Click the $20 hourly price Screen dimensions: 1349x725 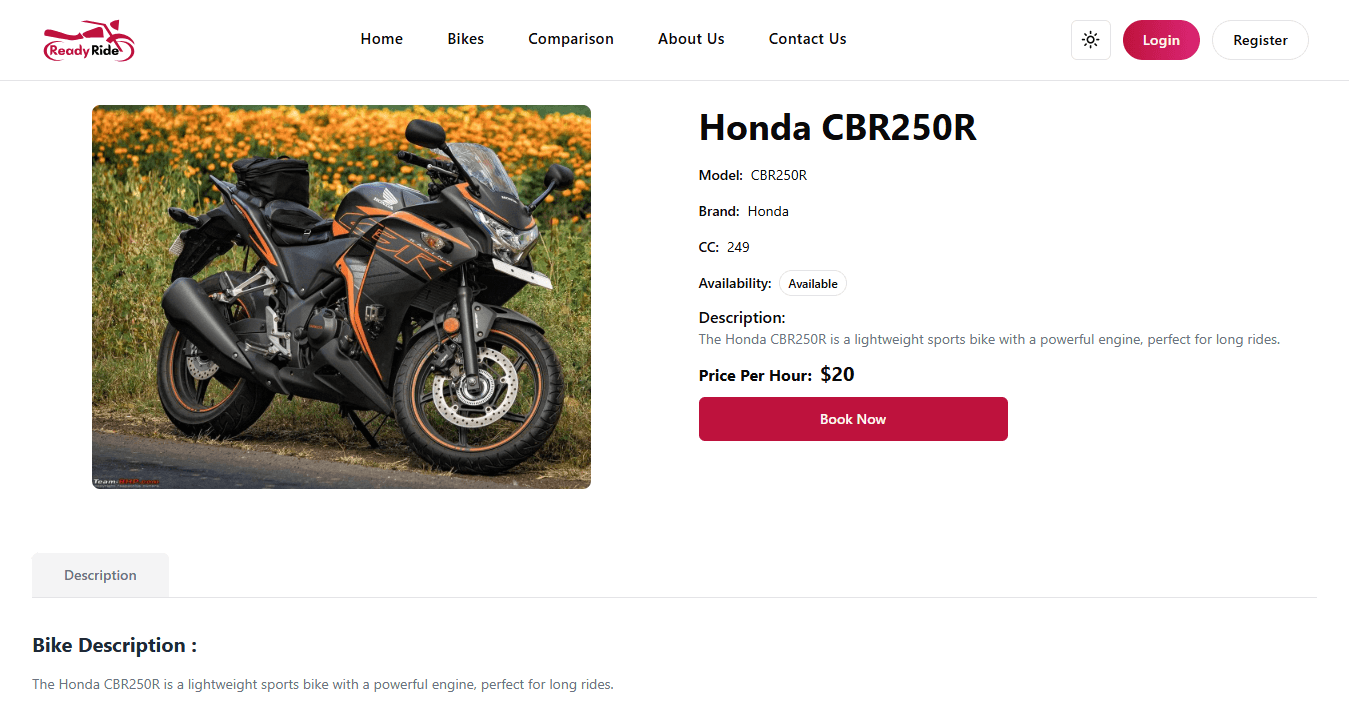pyautogui.click(x=837, y=375)
